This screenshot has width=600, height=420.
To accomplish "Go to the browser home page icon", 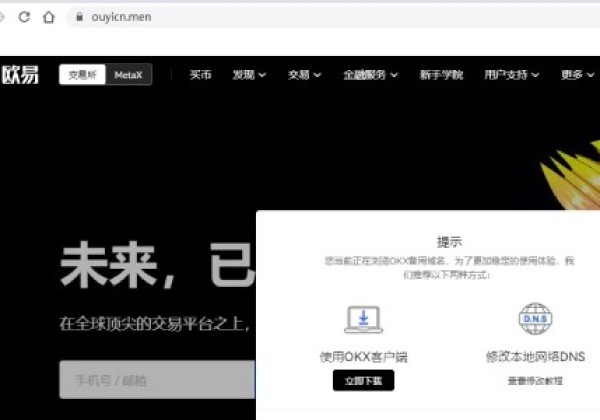I will [49, 17].
